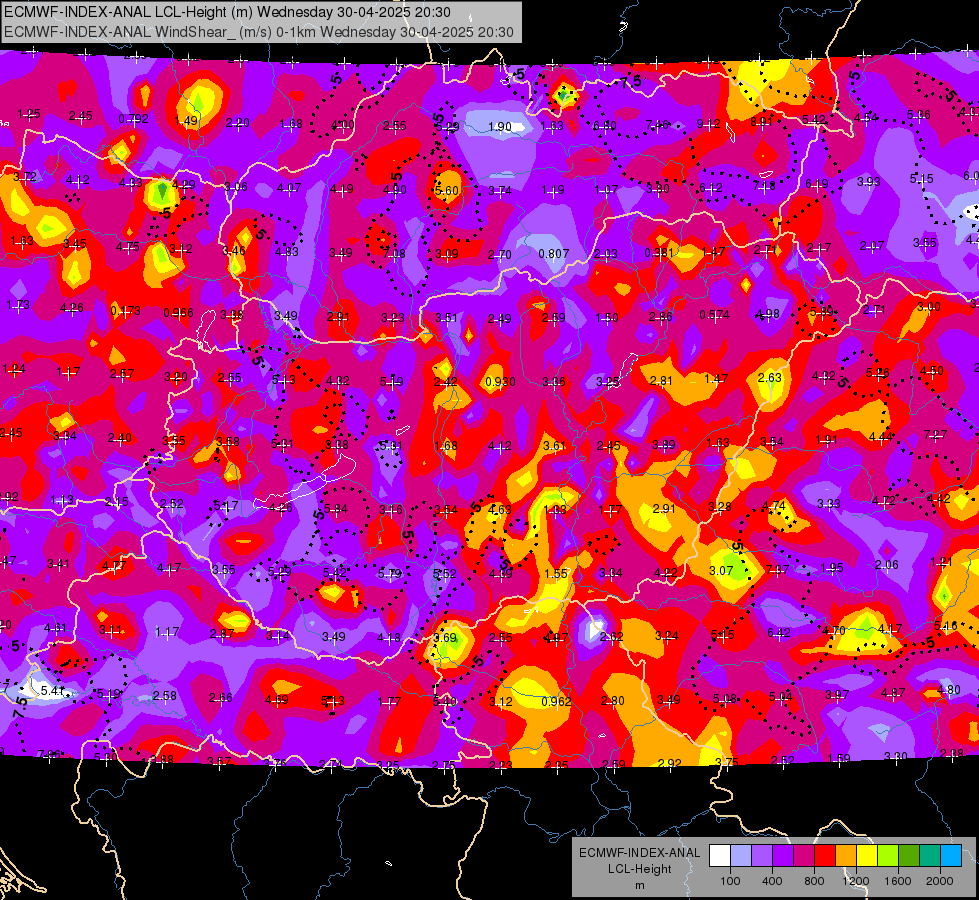Click the grid value 0.930
Screen dimensions: 979x900
500,381
